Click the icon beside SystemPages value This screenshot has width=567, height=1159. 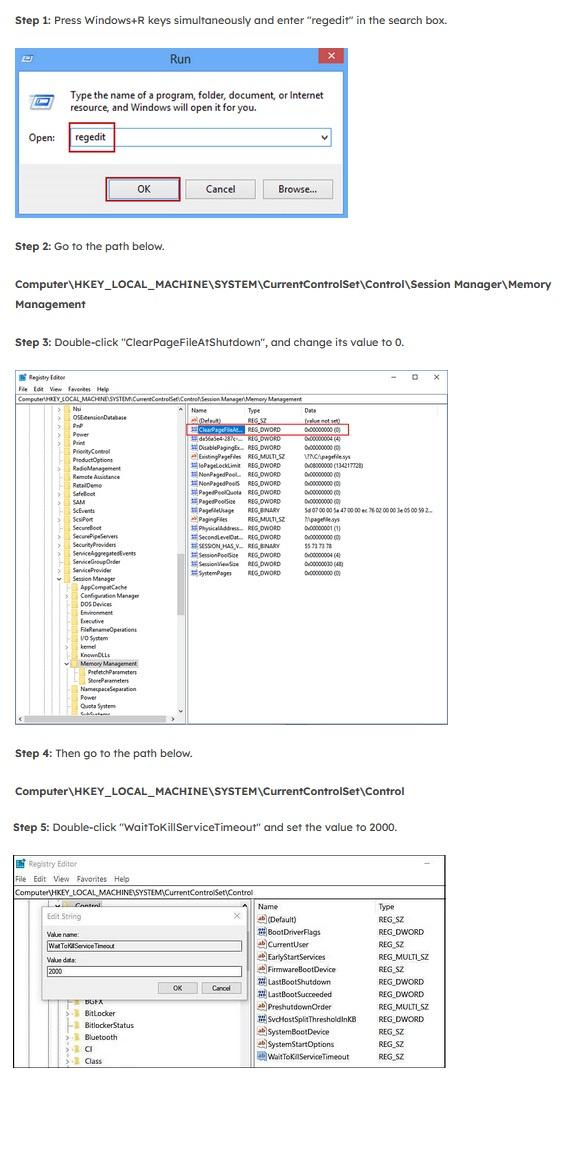point(194,573)
